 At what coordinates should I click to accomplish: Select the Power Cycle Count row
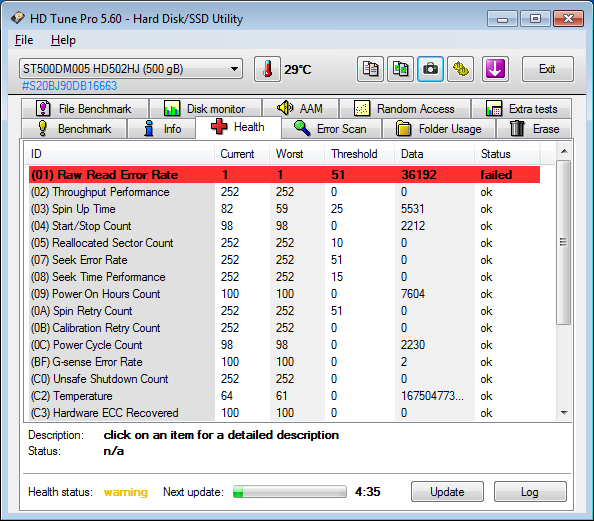pos(284,345)
